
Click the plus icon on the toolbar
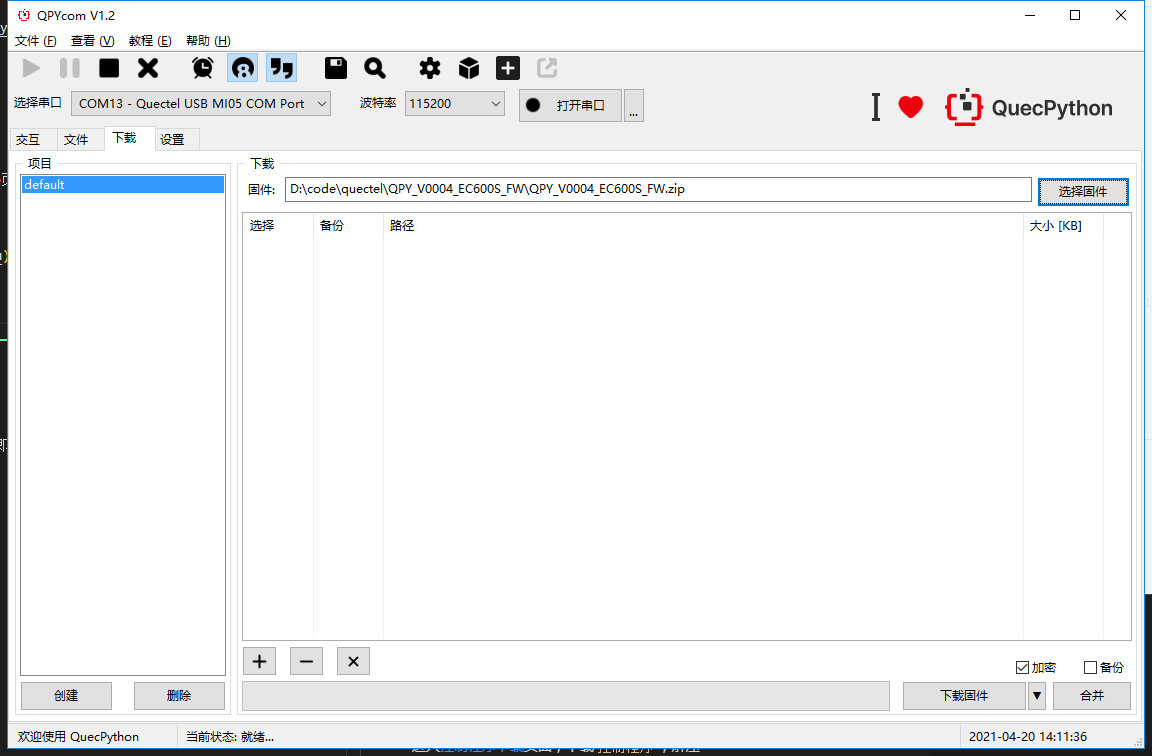coord(507,67)
